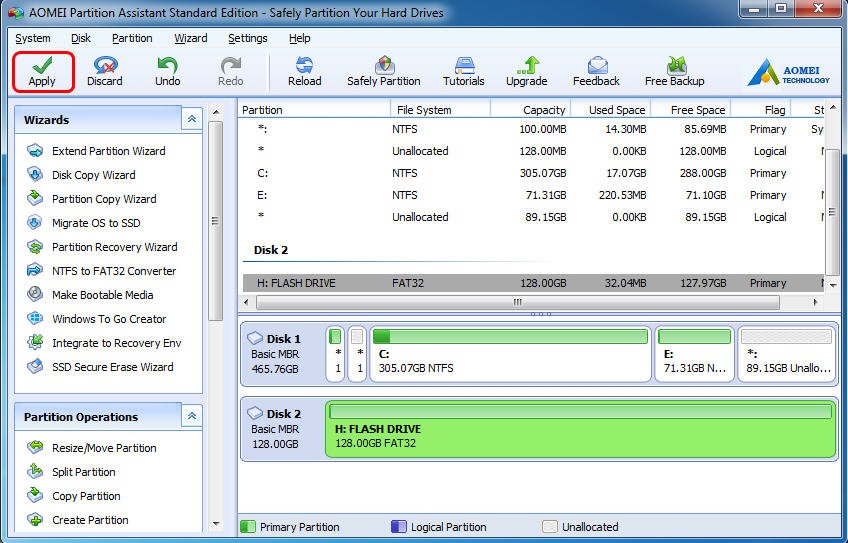This screenshot has height=543, width=848.
Task: Reload disk information
Action: pyautogui.click(x=304, y=72)
